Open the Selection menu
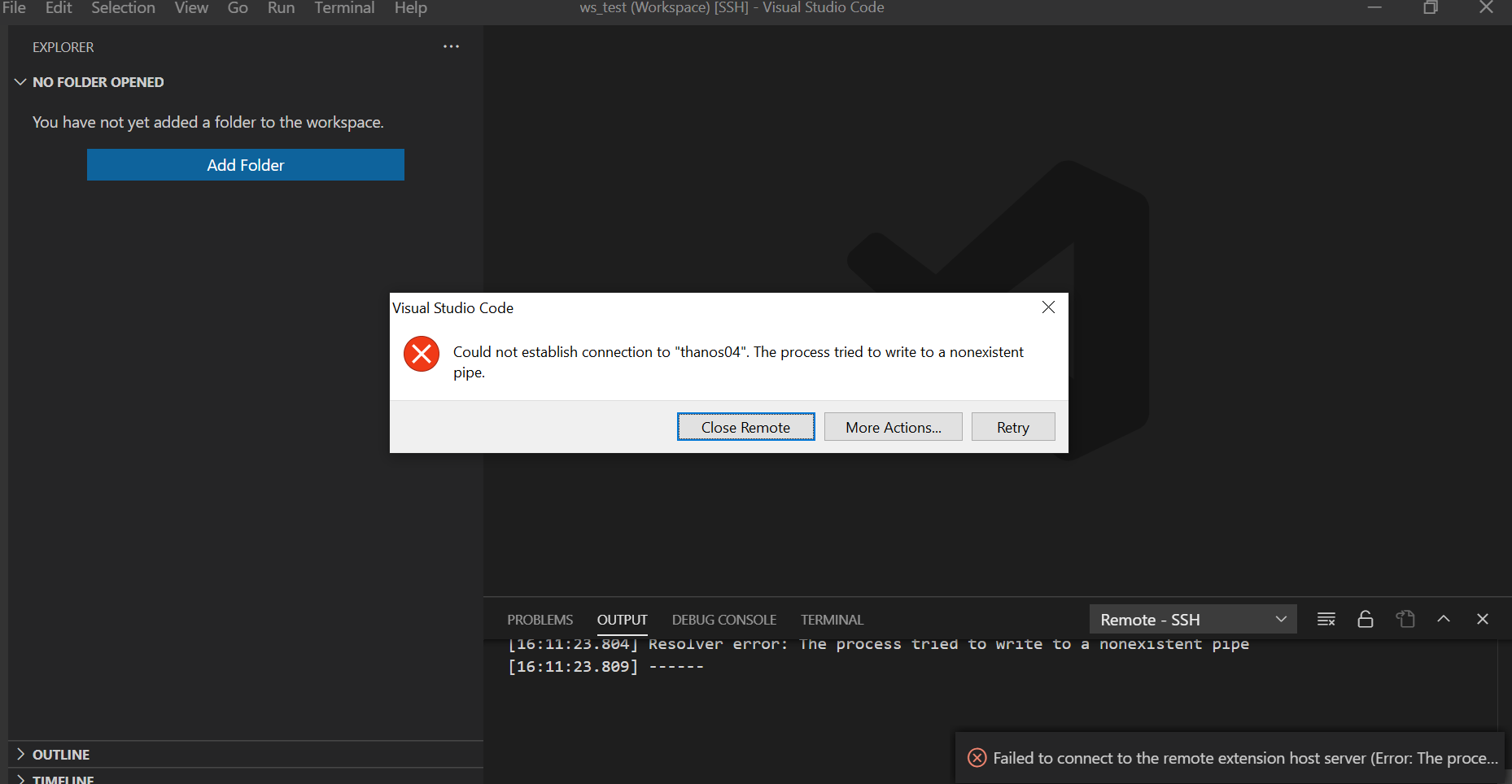The image size is (1512, 784). [123, 7]
